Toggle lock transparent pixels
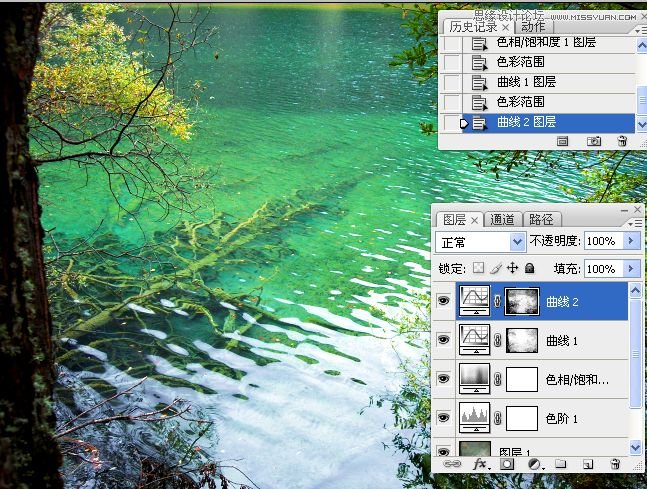Screen dimensions: 647x489 coord(478,268)
